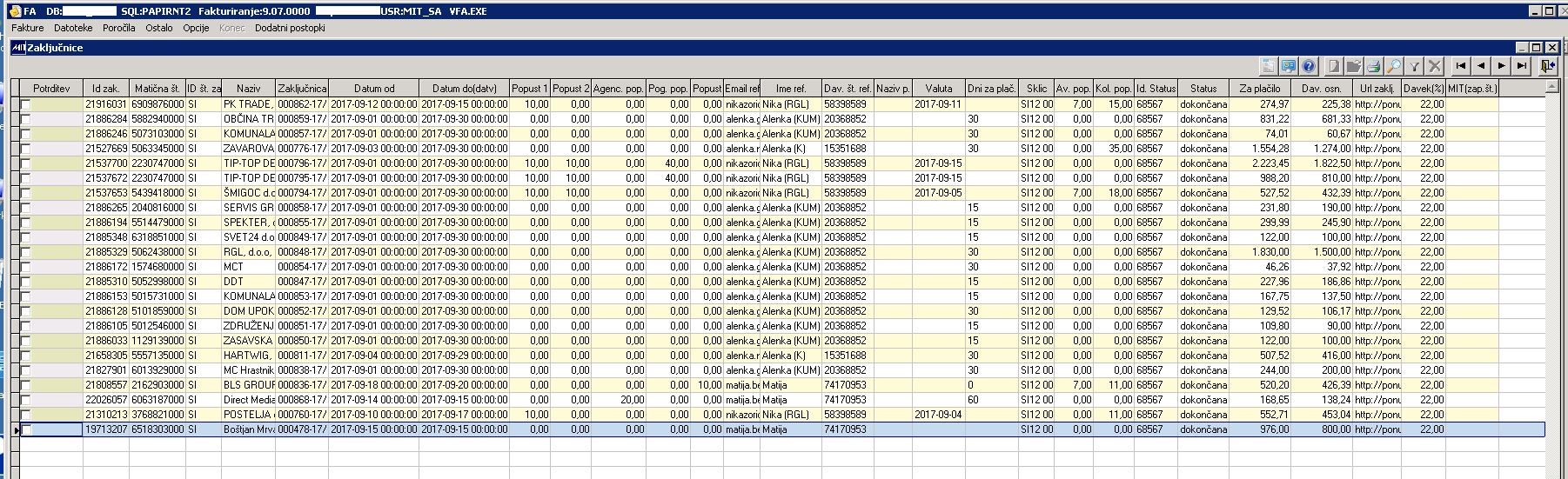Click the printer icon in the toolbar

[x=1374, y=65]
